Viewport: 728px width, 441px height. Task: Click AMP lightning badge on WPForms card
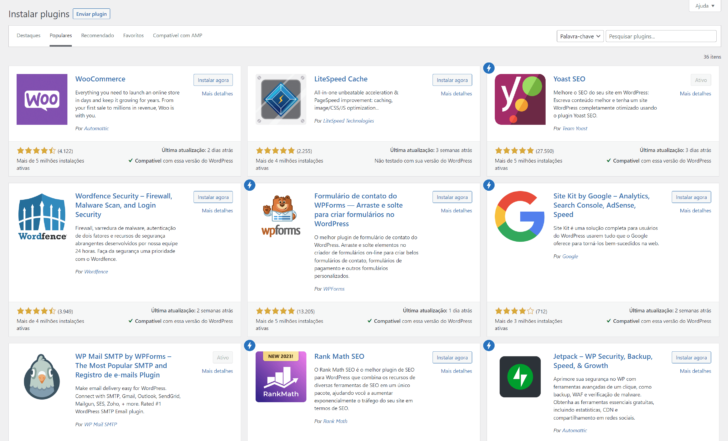pos(249,185)
